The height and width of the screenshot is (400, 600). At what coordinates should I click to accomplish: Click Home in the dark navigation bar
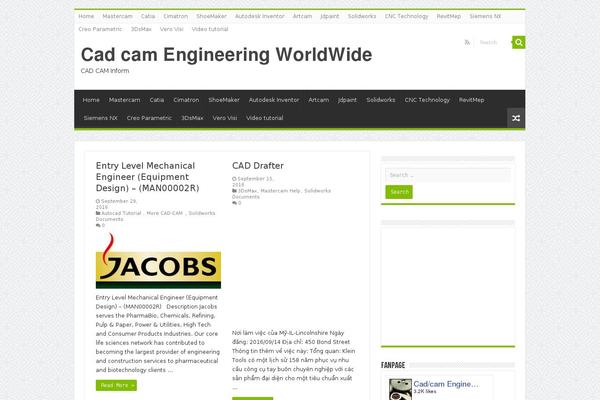click(91, 100)
